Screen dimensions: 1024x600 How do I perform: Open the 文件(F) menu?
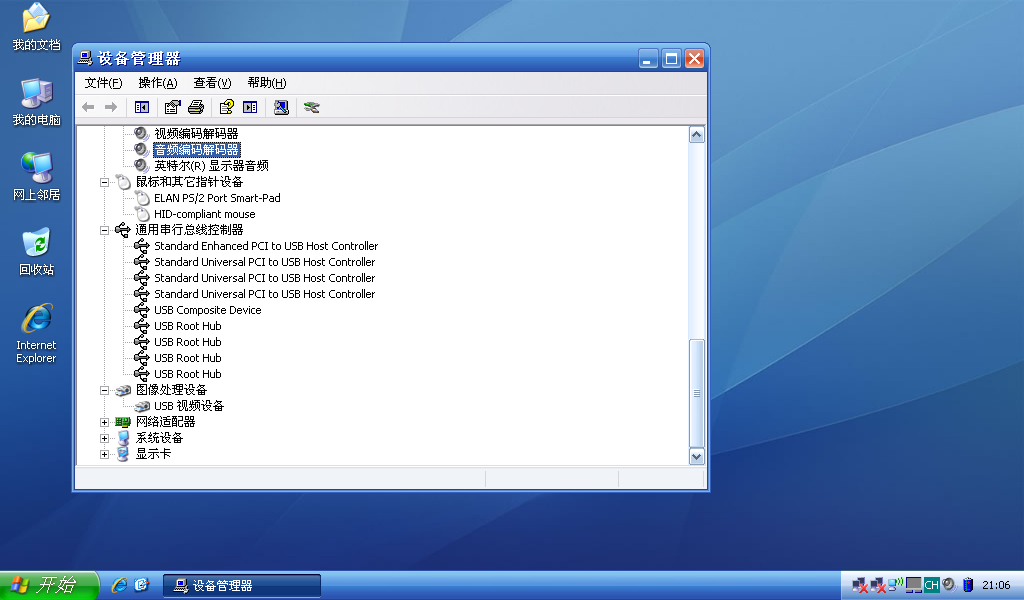(103, 83)
